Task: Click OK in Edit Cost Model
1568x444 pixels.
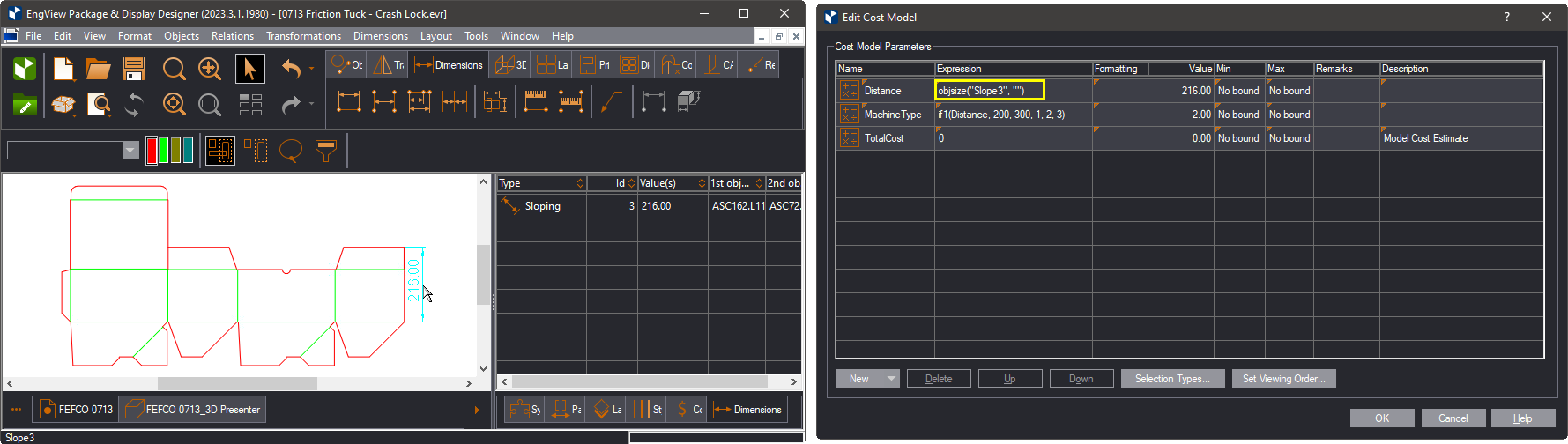Action: (x=1382, y=418)
